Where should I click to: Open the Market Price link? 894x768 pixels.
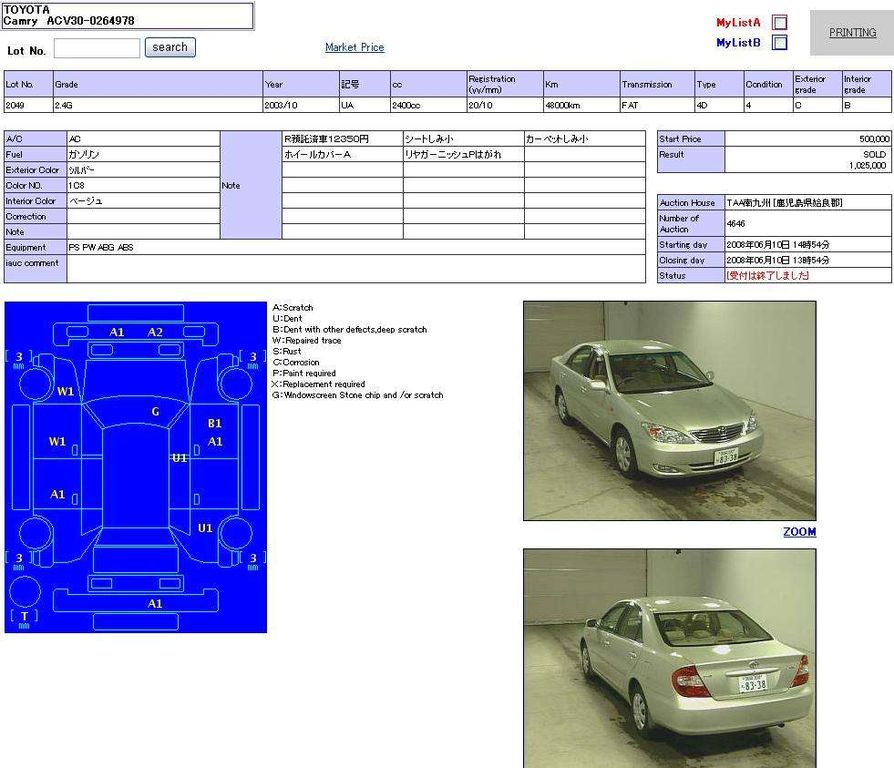tap(355, 47)
